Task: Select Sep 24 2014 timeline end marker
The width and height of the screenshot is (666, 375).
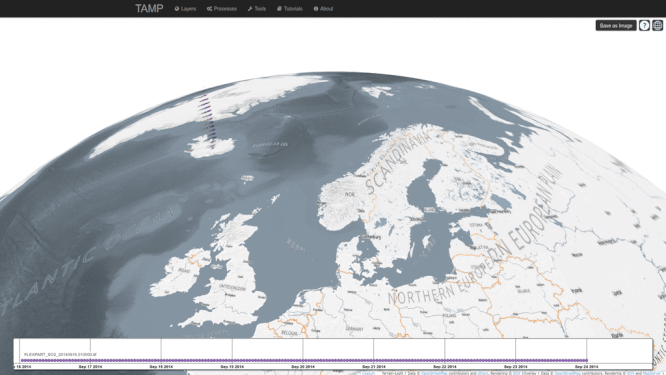Action: click(x=587, y=366)
